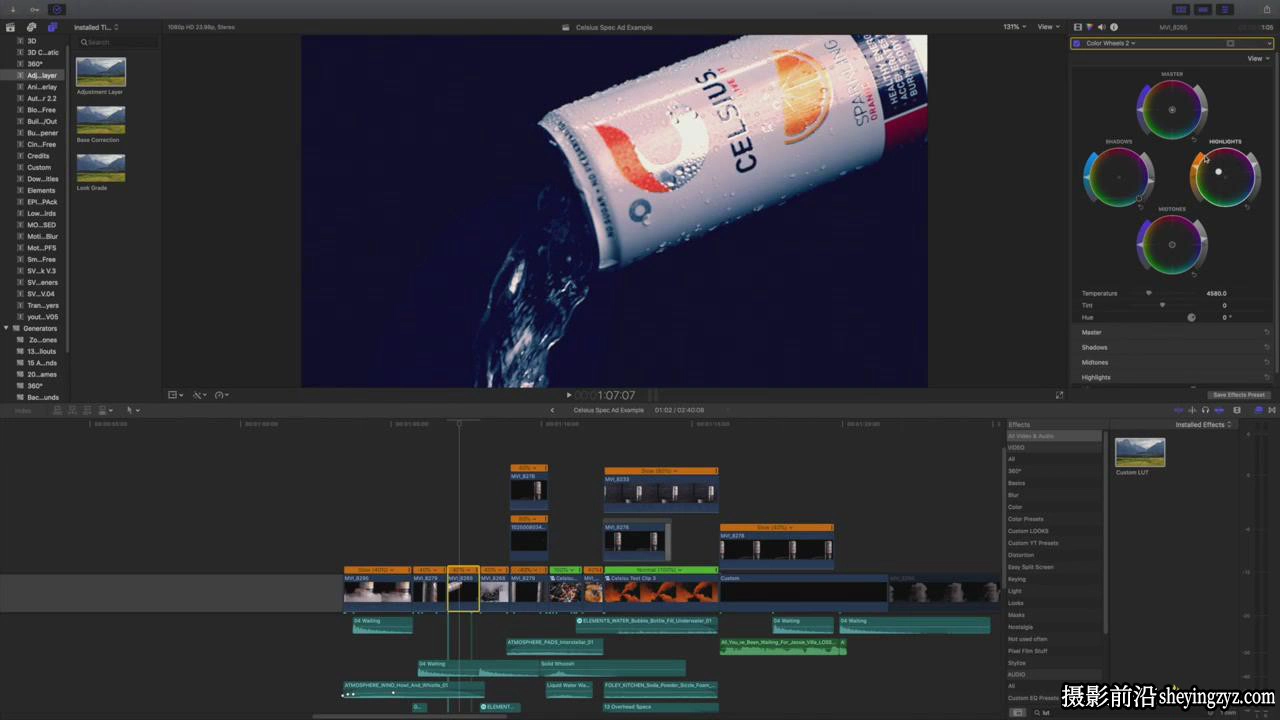The height and width of the screenshot is (720, 1280).
Task: Toggle the browser panel visibility button
Action: [1181, 9]
